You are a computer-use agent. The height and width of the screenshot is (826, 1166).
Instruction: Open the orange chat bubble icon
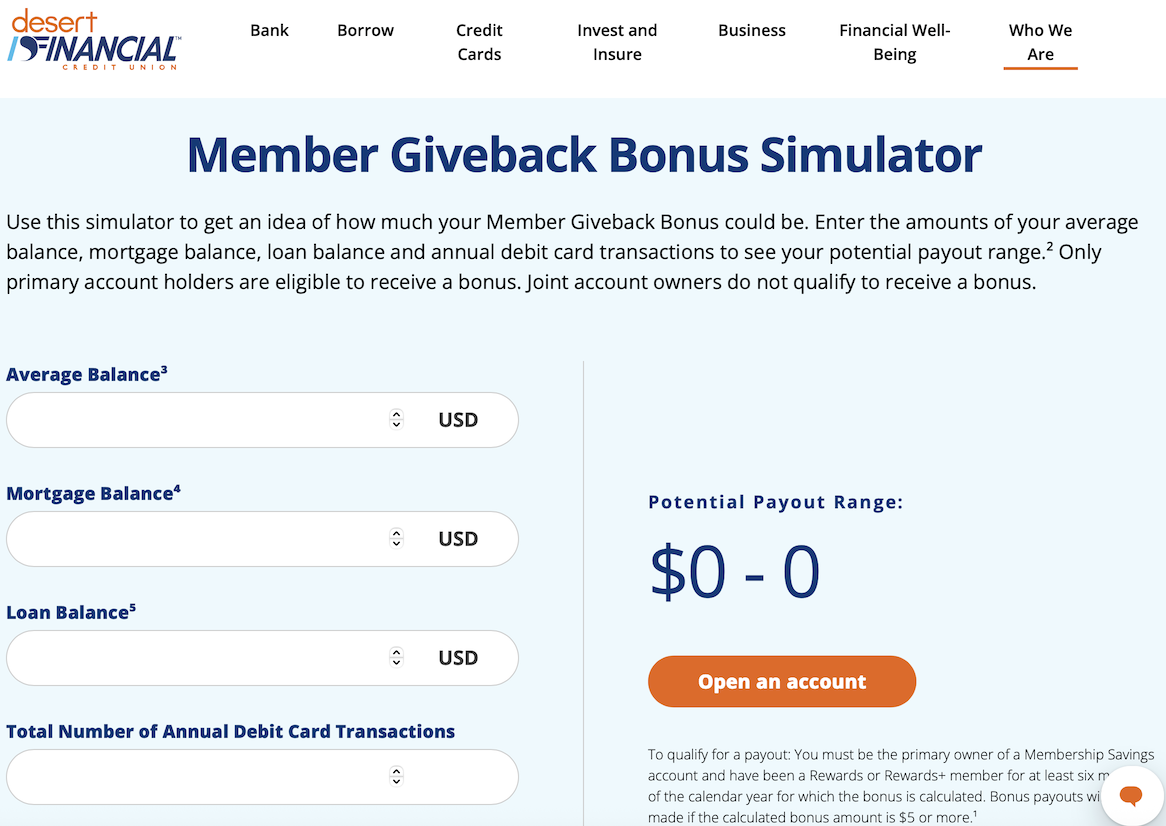pos(1131,795)
